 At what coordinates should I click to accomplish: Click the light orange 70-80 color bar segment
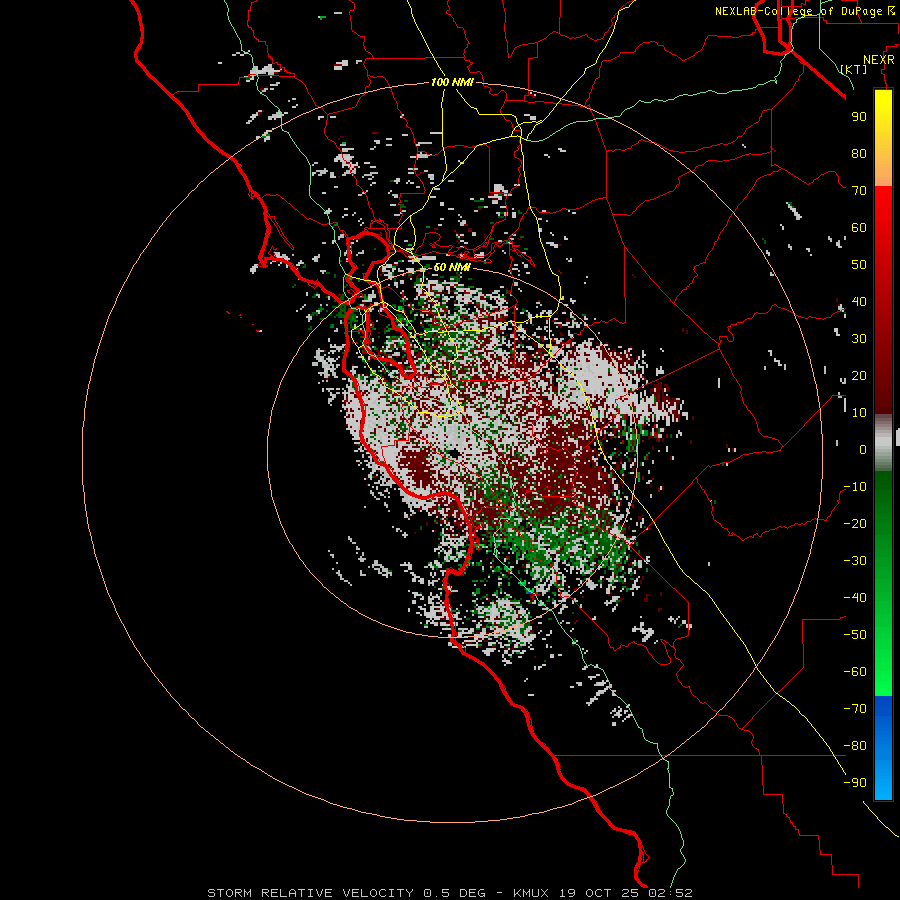(883, 171)
